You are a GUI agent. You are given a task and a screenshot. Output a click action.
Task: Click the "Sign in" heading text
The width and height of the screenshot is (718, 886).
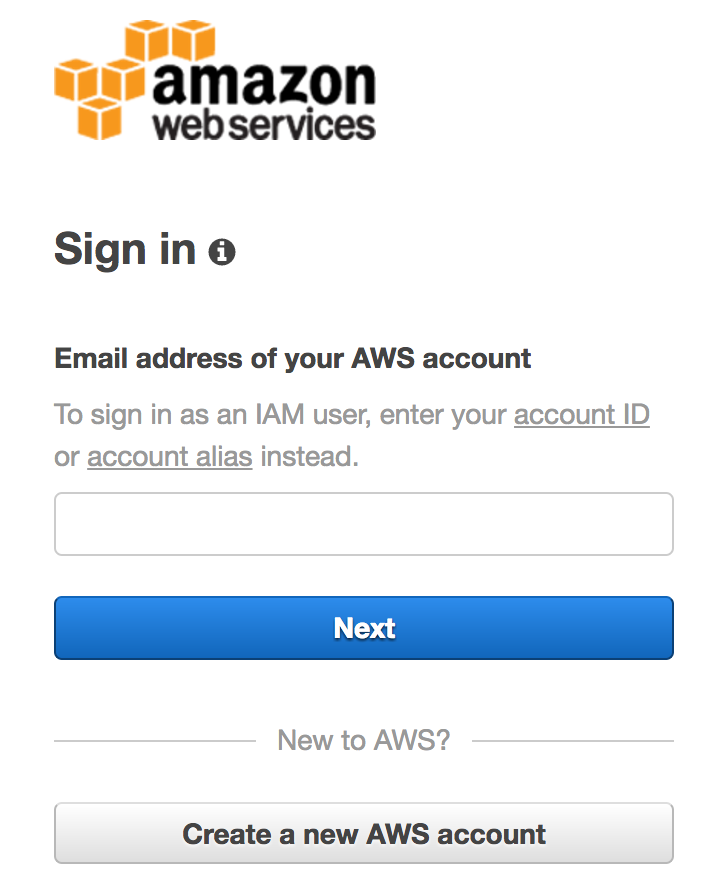point(125,249)
